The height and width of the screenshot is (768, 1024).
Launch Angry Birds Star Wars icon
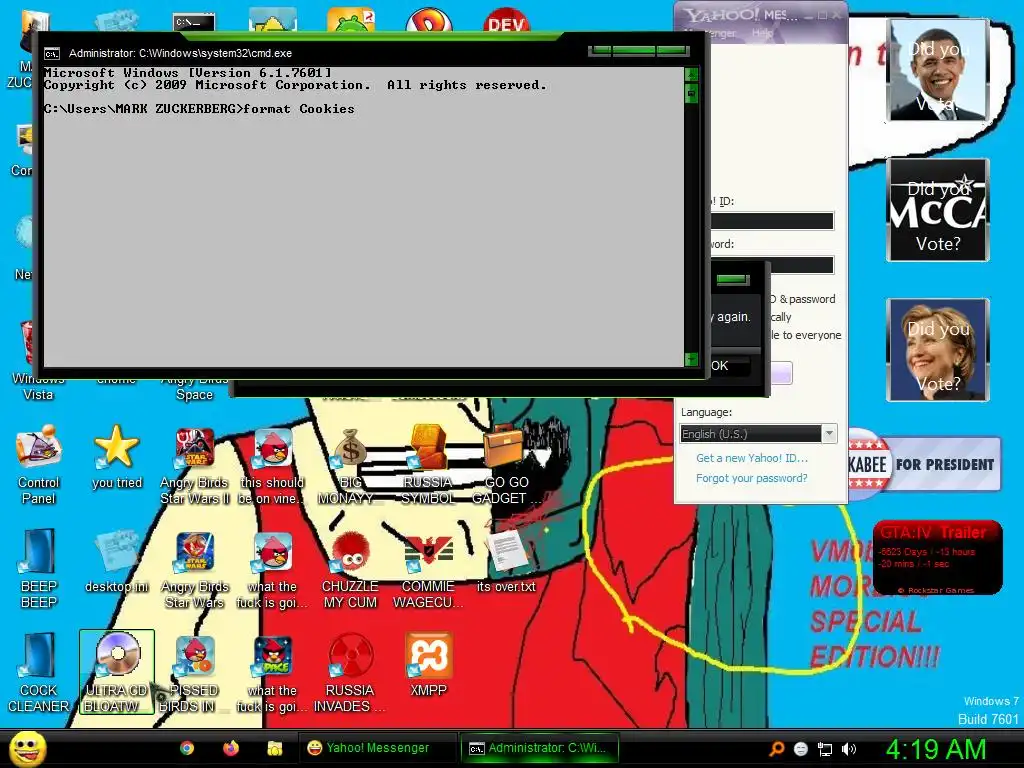(x=195, y=569)
